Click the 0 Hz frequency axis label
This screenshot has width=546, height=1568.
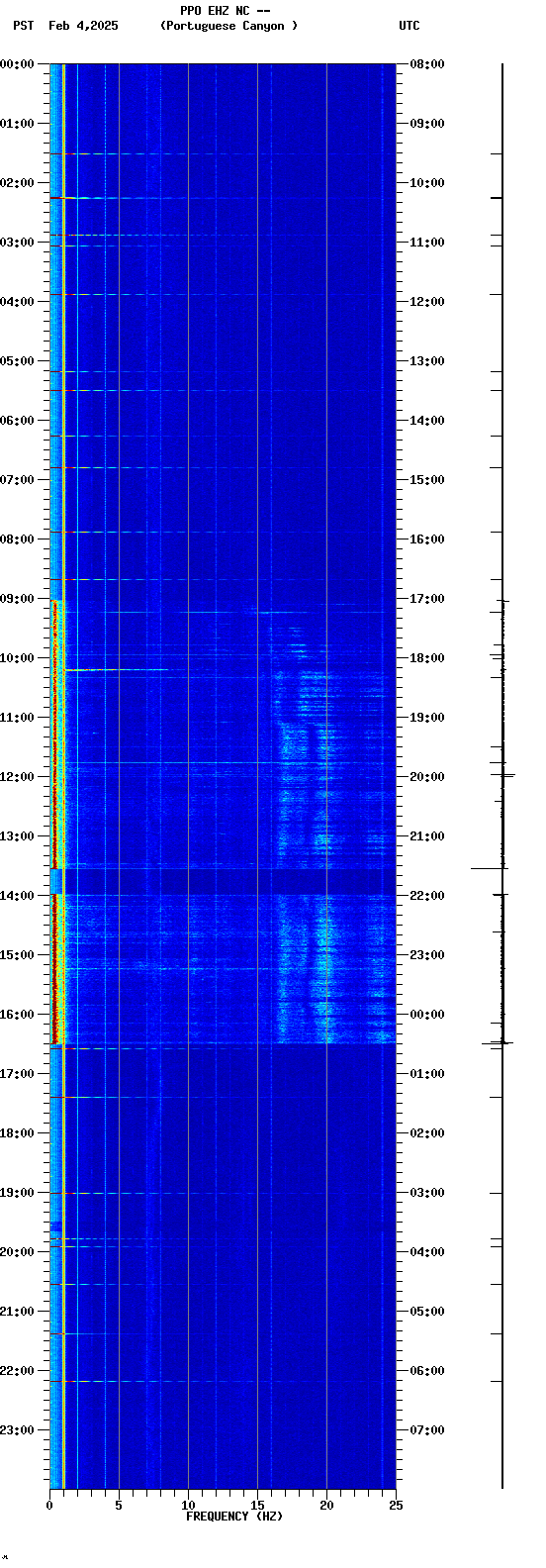pos(49,1506)
